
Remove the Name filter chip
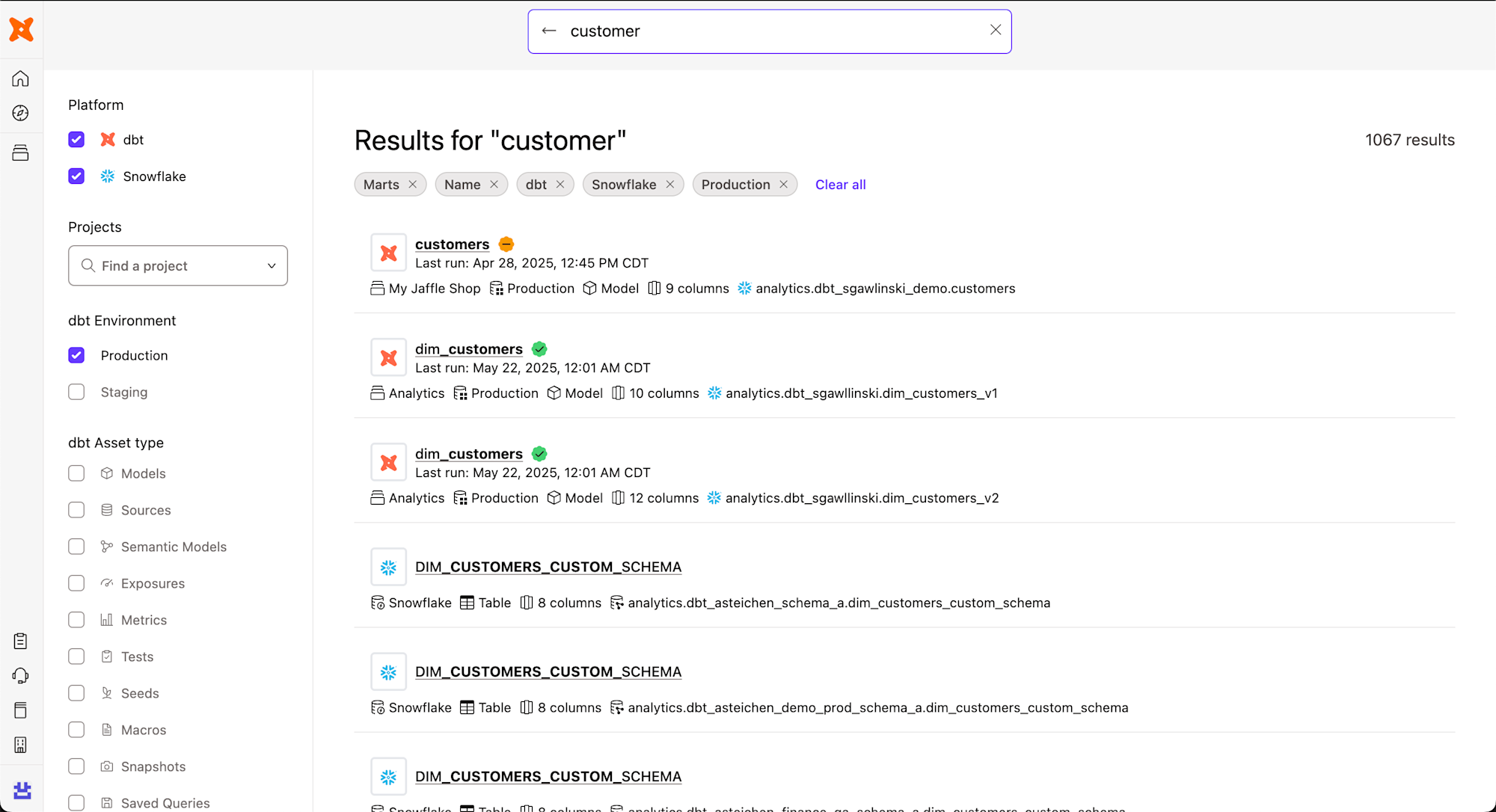pyautogui.click(x=494, y=185)
